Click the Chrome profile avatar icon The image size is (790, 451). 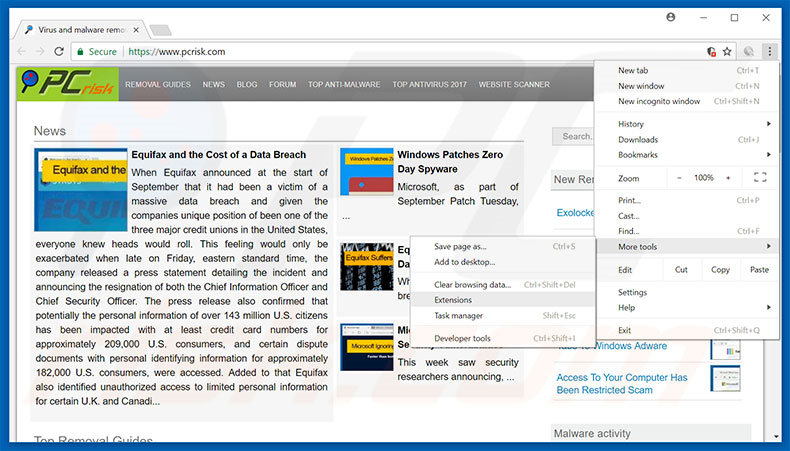tap(671, 17)
